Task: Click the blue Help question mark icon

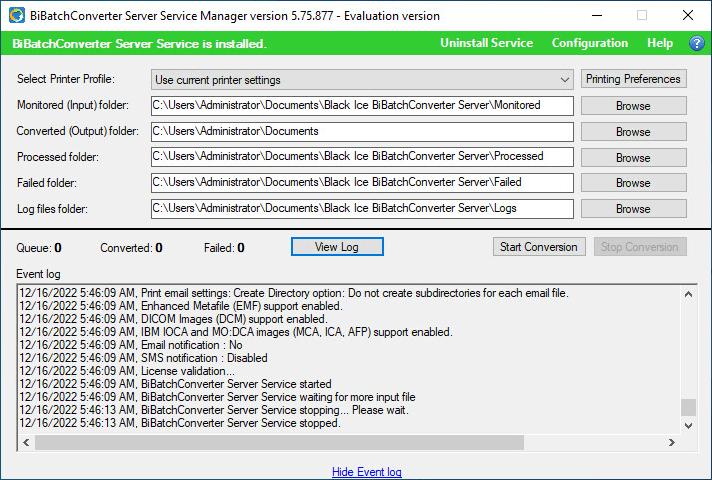Action: tap(697, 43)
